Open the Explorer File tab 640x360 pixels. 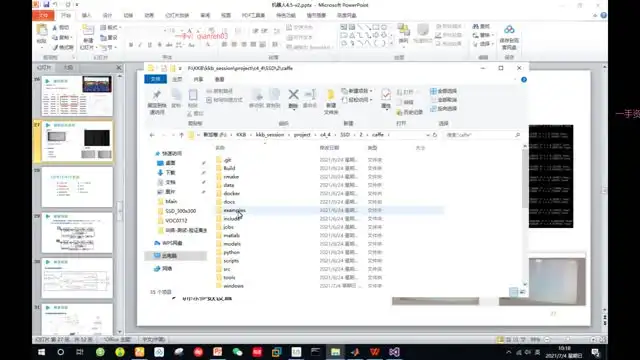(x=156, y=79)
